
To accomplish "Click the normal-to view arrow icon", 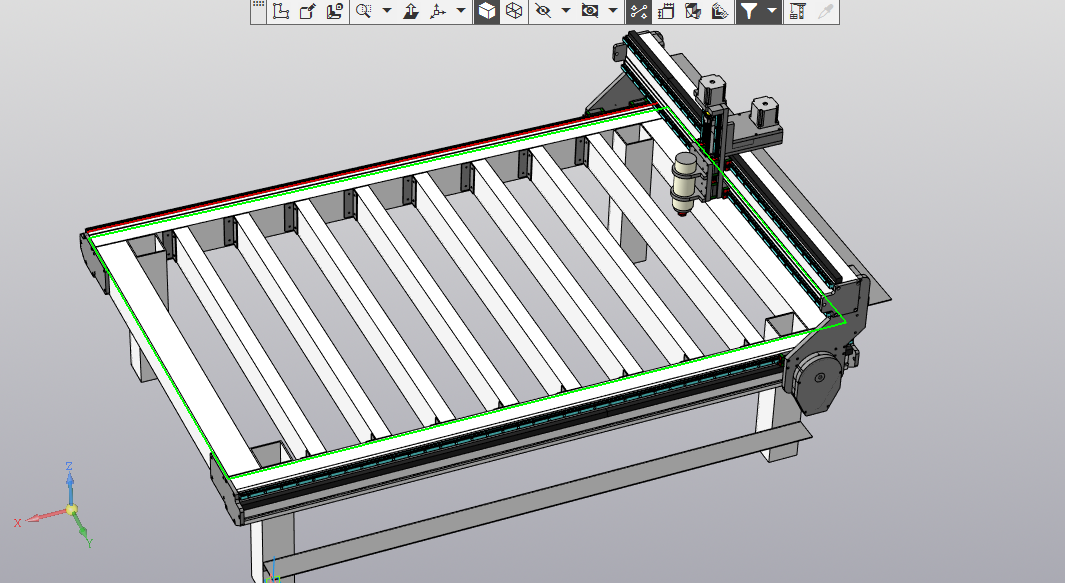I will pos(411,11).
